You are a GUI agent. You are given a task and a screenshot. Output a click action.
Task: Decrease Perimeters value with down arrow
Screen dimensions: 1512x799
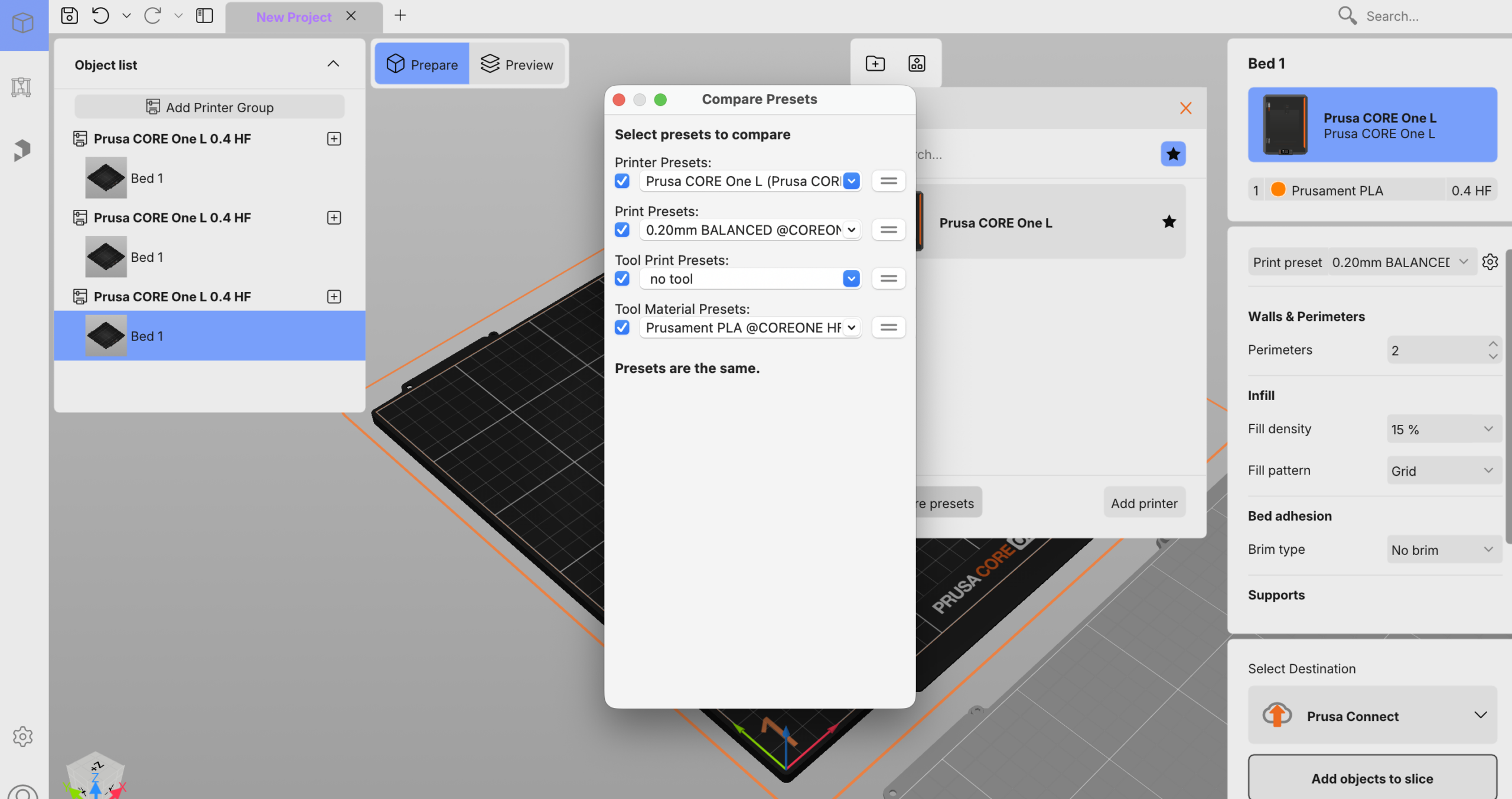pos(1493,356)
